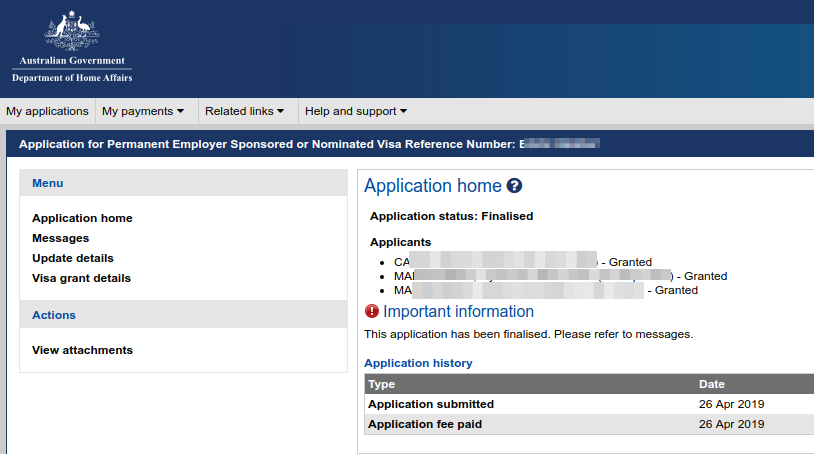
Task: Select the Application submitted history row
Action: (x=431, y=404)
